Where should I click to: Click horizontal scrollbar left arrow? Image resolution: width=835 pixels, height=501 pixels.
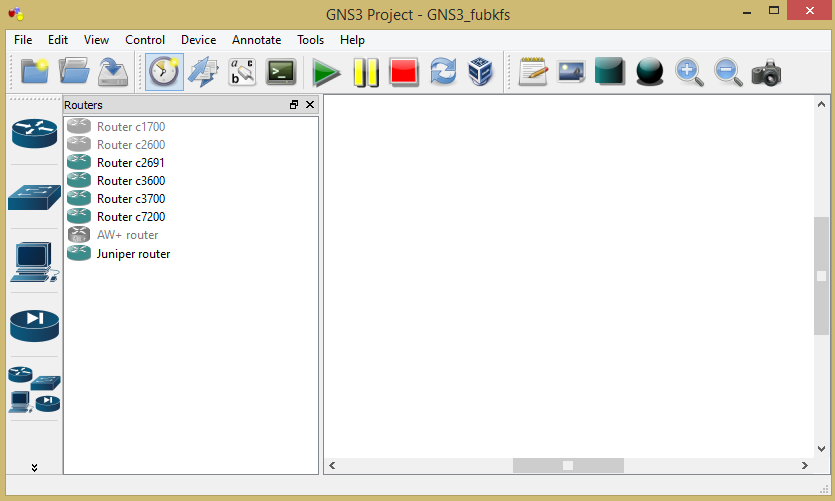[332, 465]
